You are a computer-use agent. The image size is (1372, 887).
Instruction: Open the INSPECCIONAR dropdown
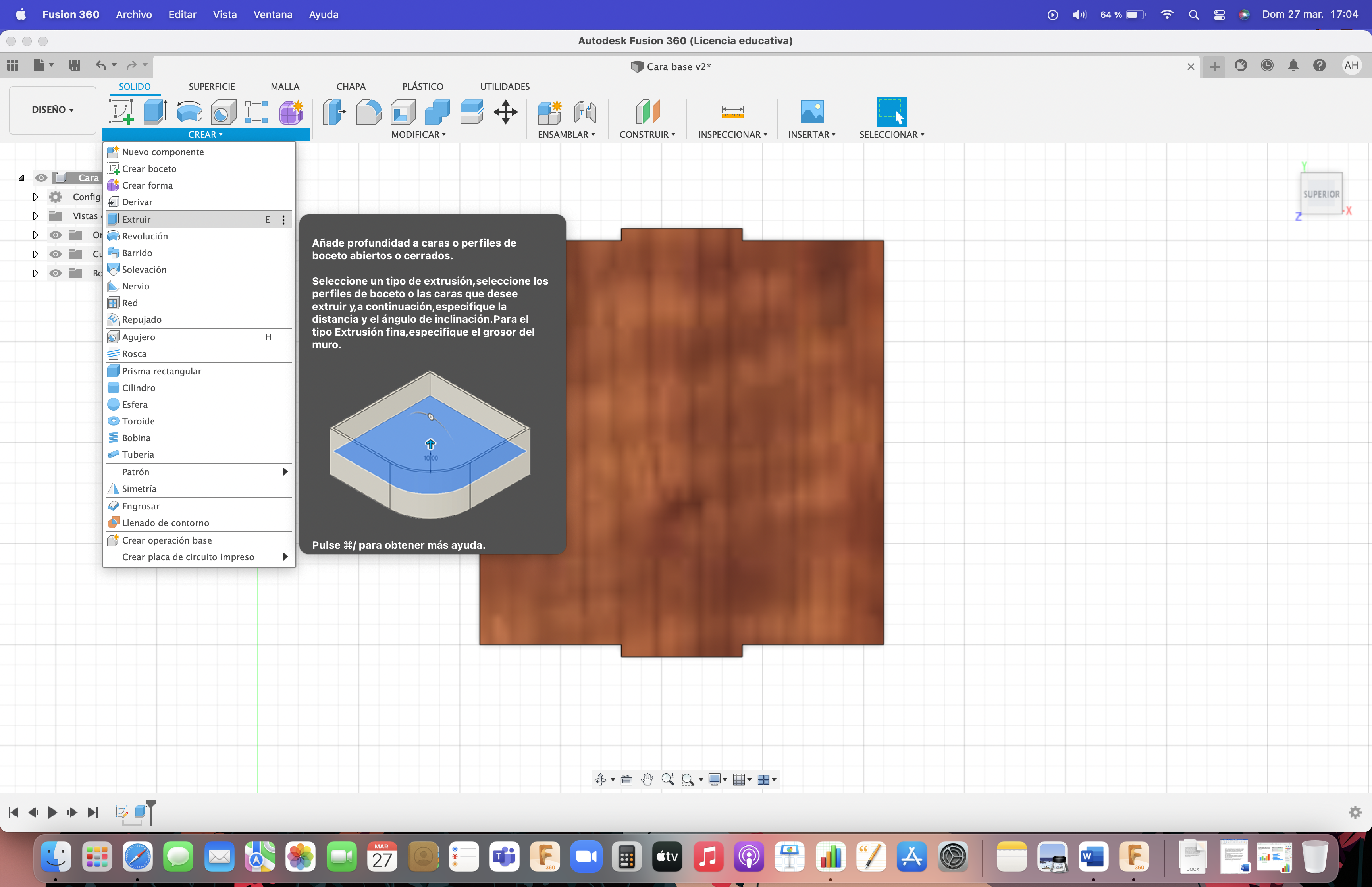pos(732,134)
